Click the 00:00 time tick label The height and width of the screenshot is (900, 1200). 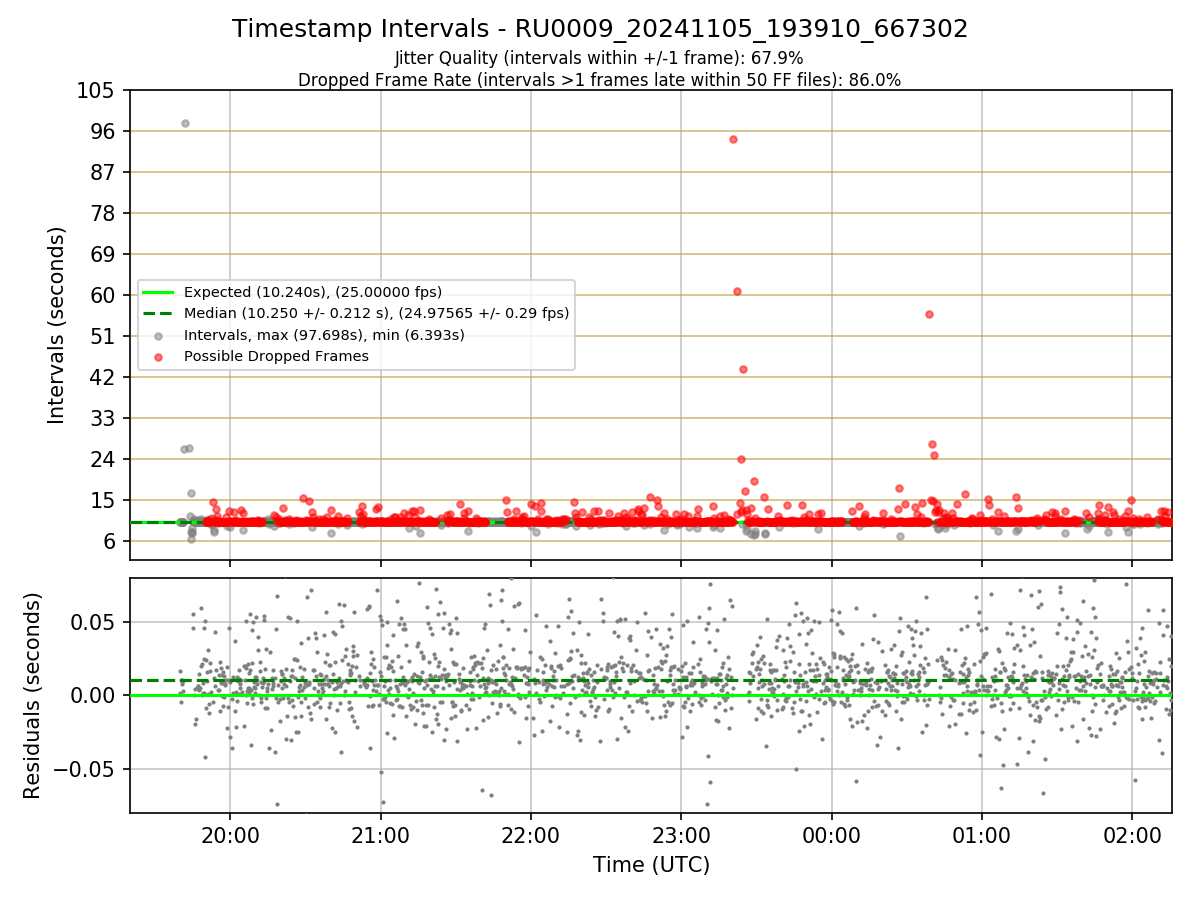point(831,837)
